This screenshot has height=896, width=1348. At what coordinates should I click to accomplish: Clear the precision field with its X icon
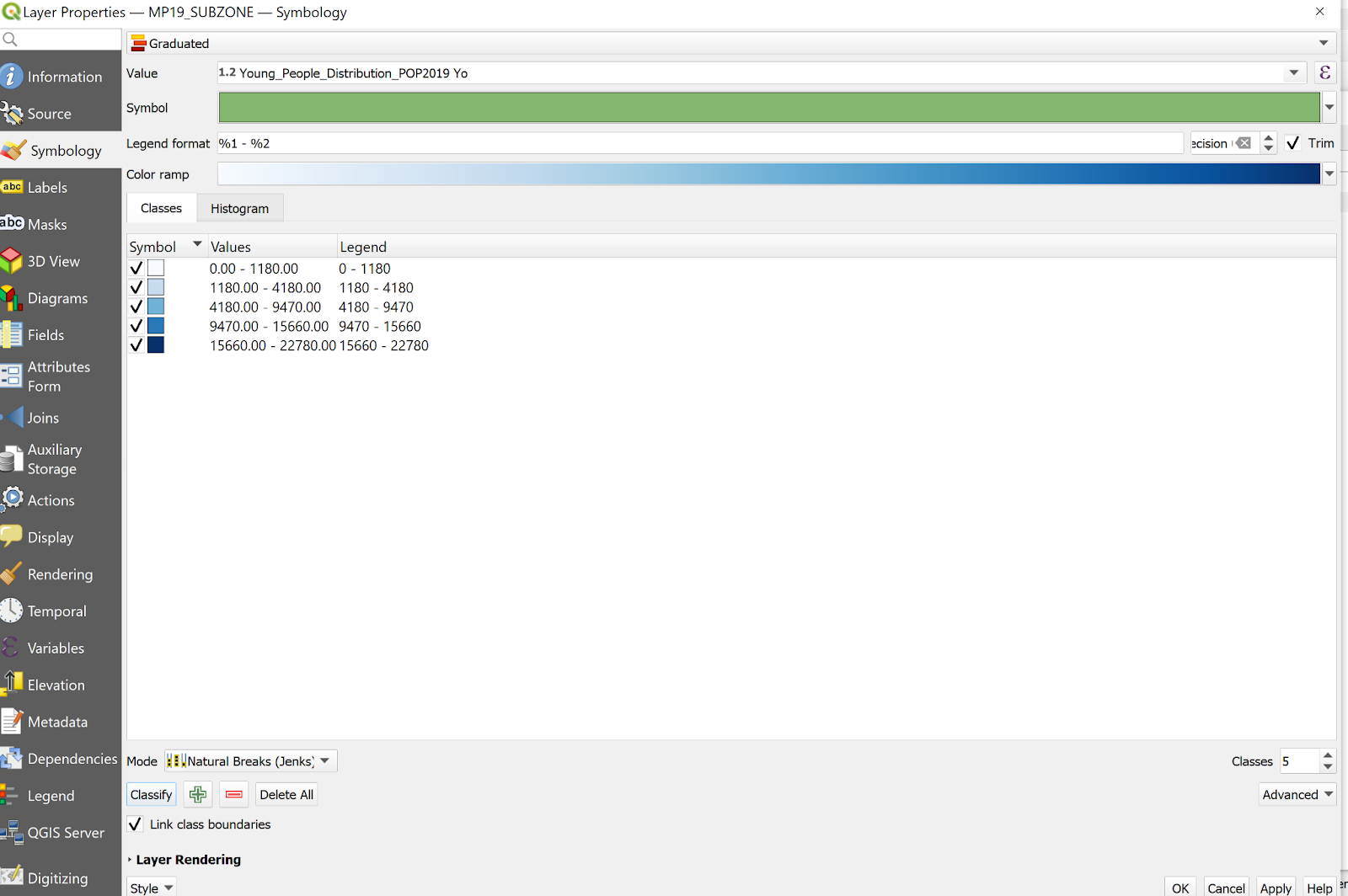1244,143
